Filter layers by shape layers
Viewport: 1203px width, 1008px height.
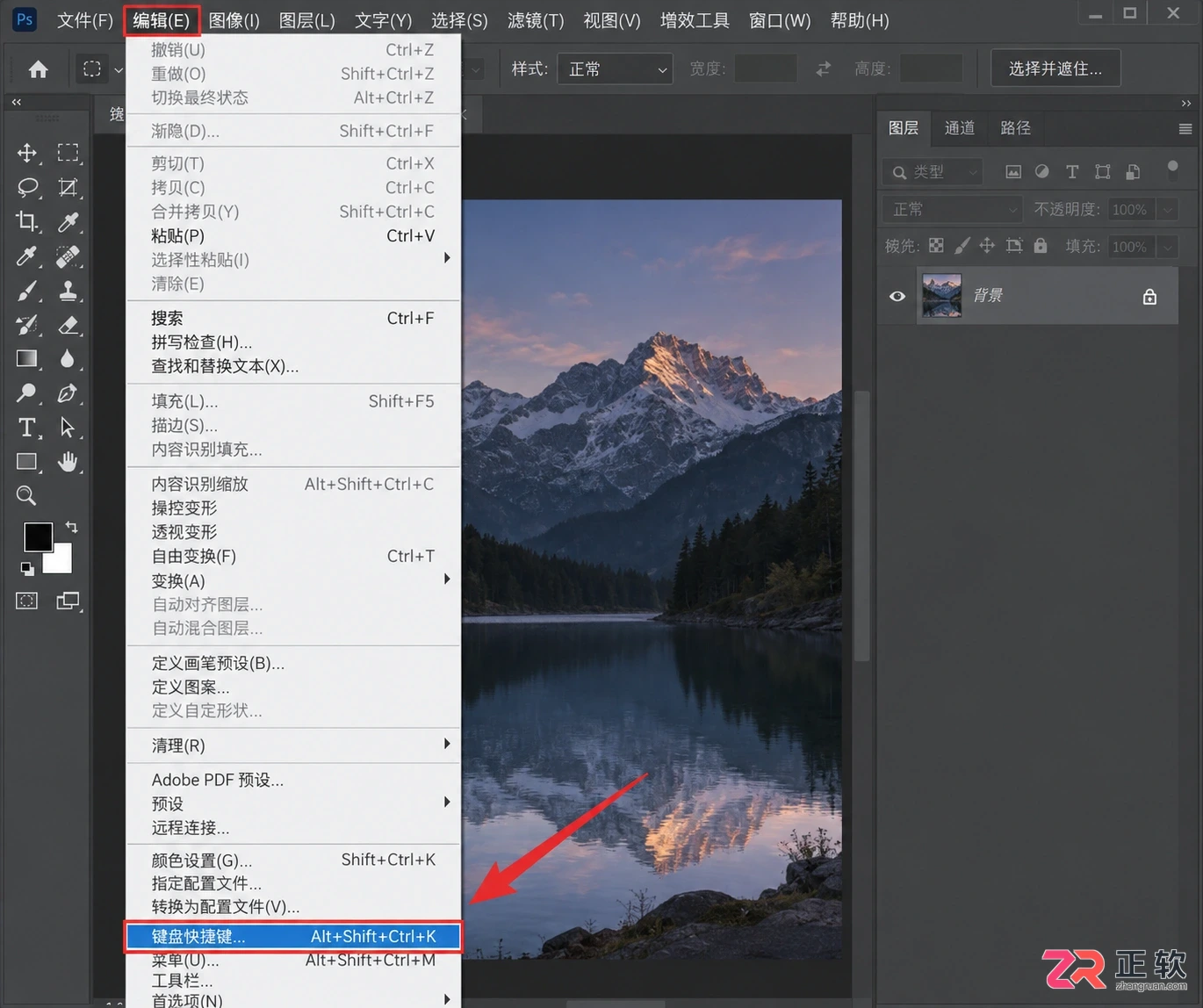point(1103,172)
